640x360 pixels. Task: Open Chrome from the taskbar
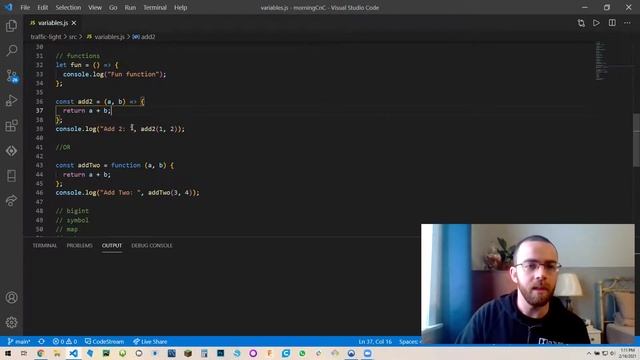coord(40,353)
